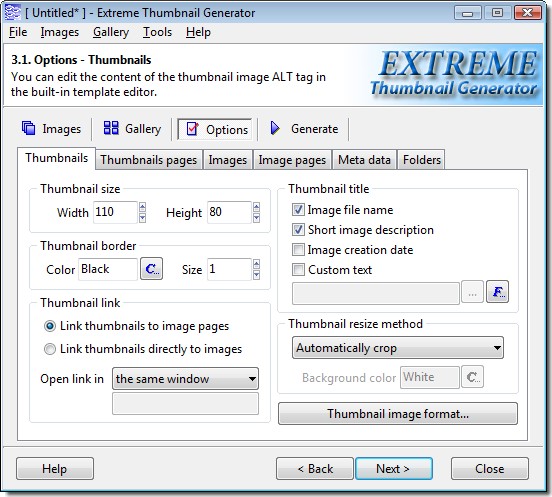Expand Thumbnail resize method dropdown
This screenshot has width=552, height=497.
pyautogui.click(x=398, y=348)
